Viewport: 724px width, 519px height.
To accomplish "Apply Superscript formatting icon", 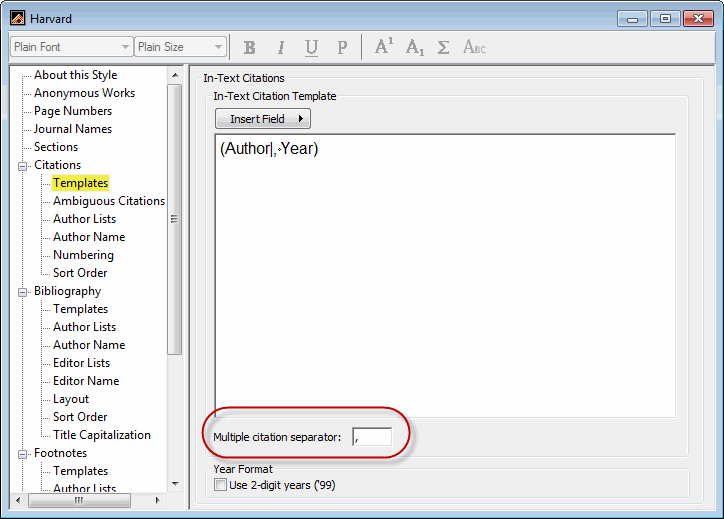I will coord(384,46).
